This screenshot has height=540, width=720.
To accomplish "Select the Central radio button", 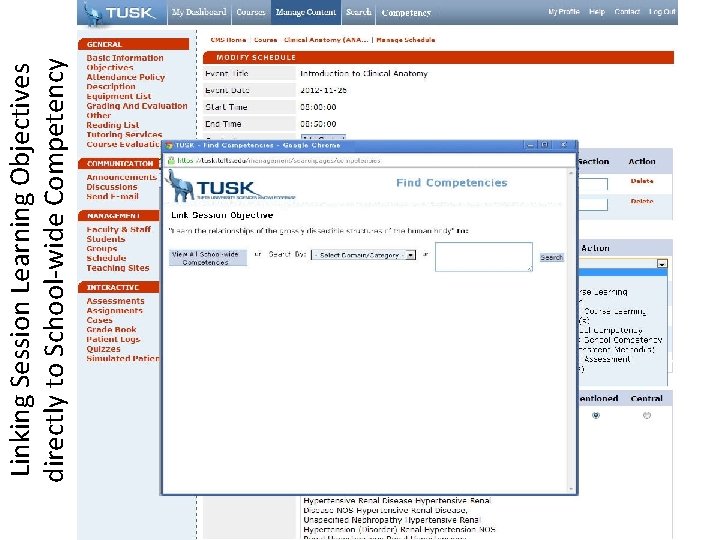I will point(647,416).
